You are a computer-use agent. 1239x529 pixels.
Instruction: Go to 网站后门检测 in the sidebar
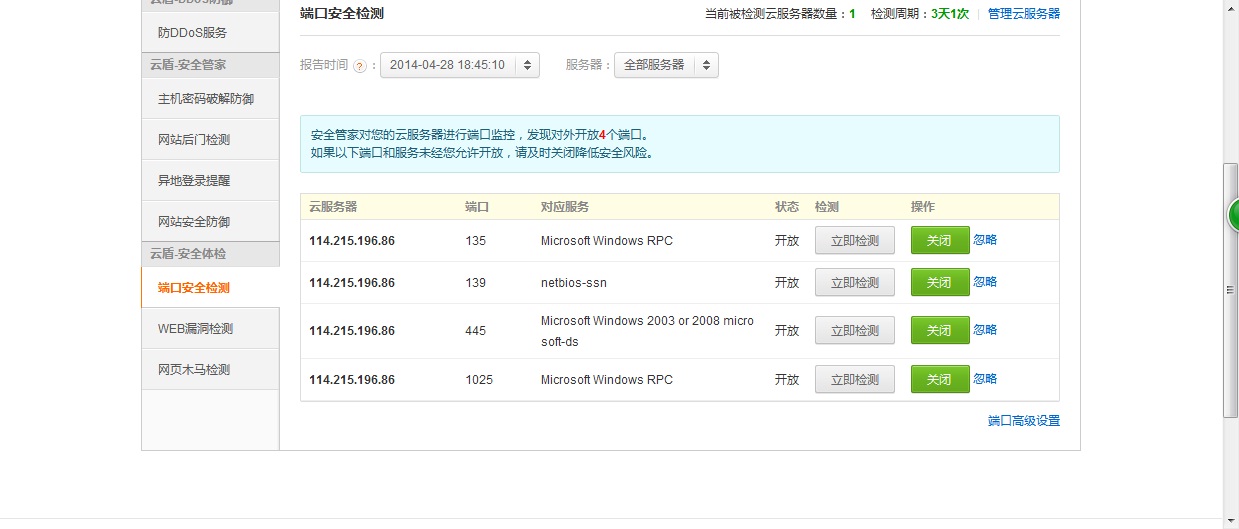coord(194,140)
